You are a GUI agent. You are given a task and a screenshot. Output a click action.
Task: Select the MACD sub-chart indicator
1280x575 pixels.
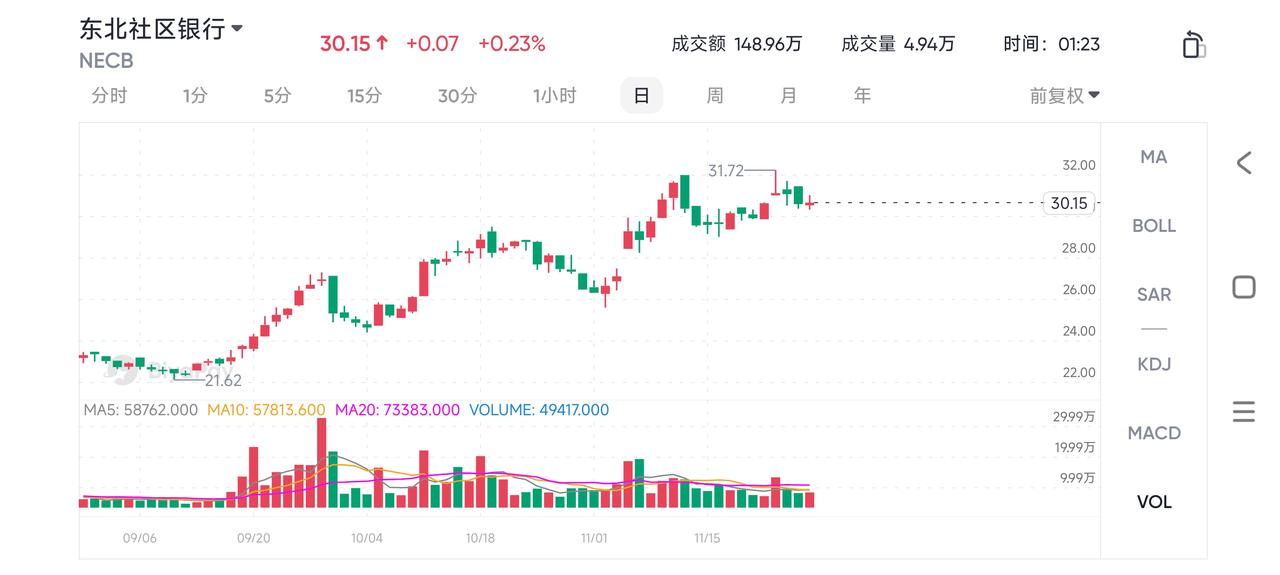(1154, 433)
